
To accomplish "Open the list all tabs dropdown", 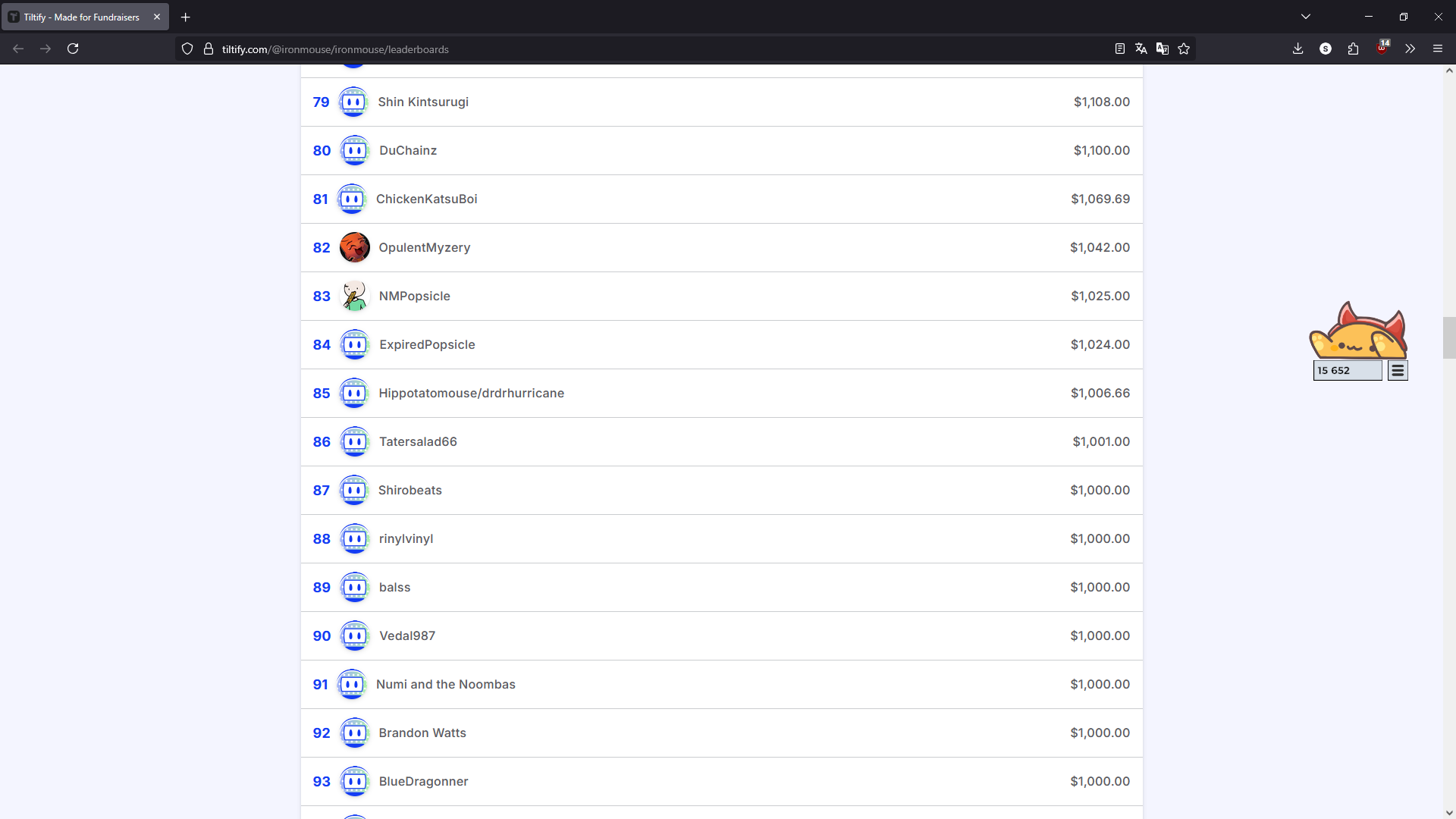I will pos(1306,17).
